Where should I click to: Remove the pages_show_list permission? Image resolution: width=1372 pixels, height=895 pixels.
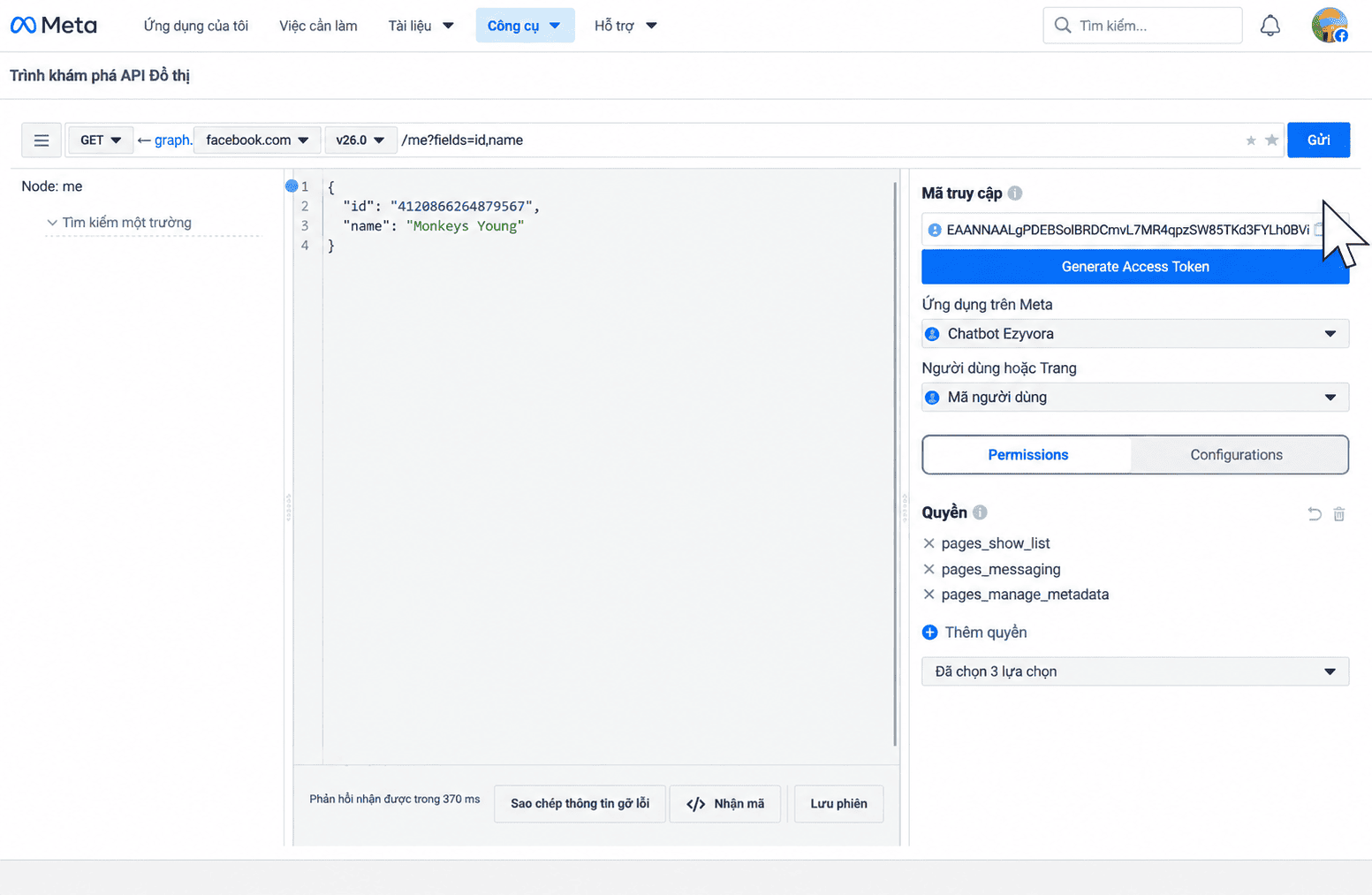click(x=929, y=543)
